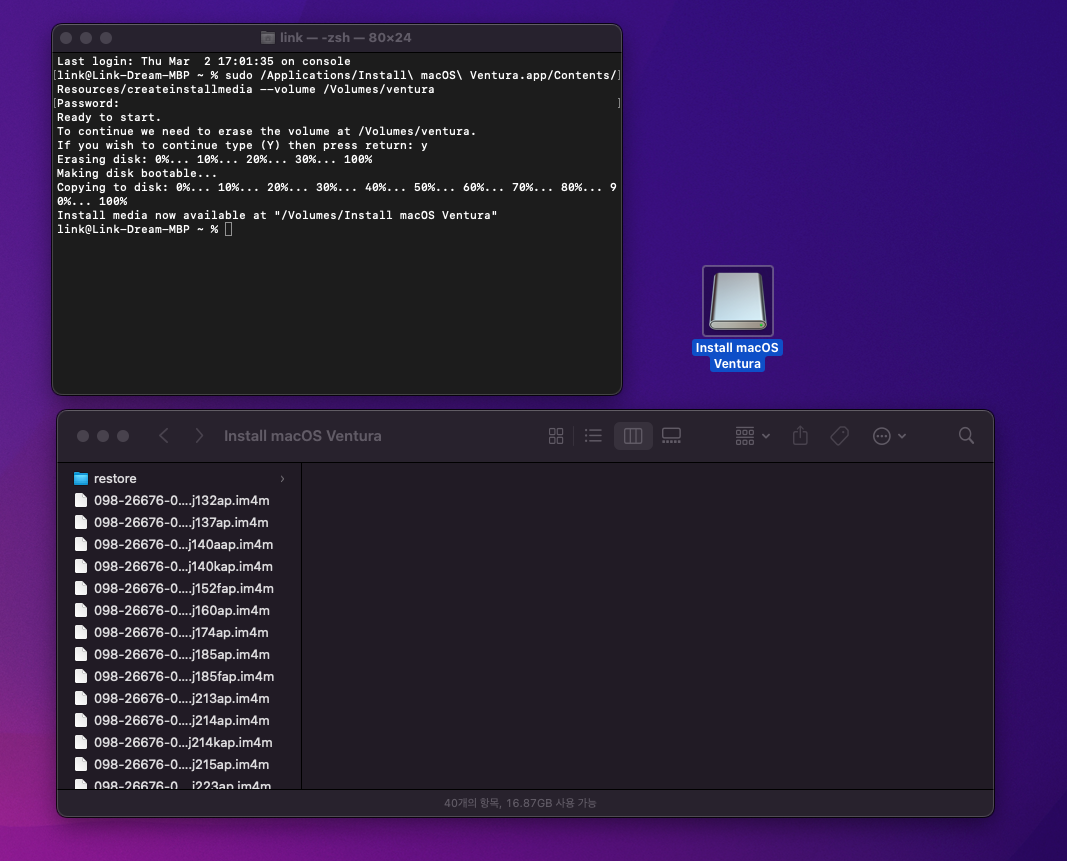Select the file ending j137ap.im4m
Viewport: 1067px width, 861px height.
[x=180, y=522]
